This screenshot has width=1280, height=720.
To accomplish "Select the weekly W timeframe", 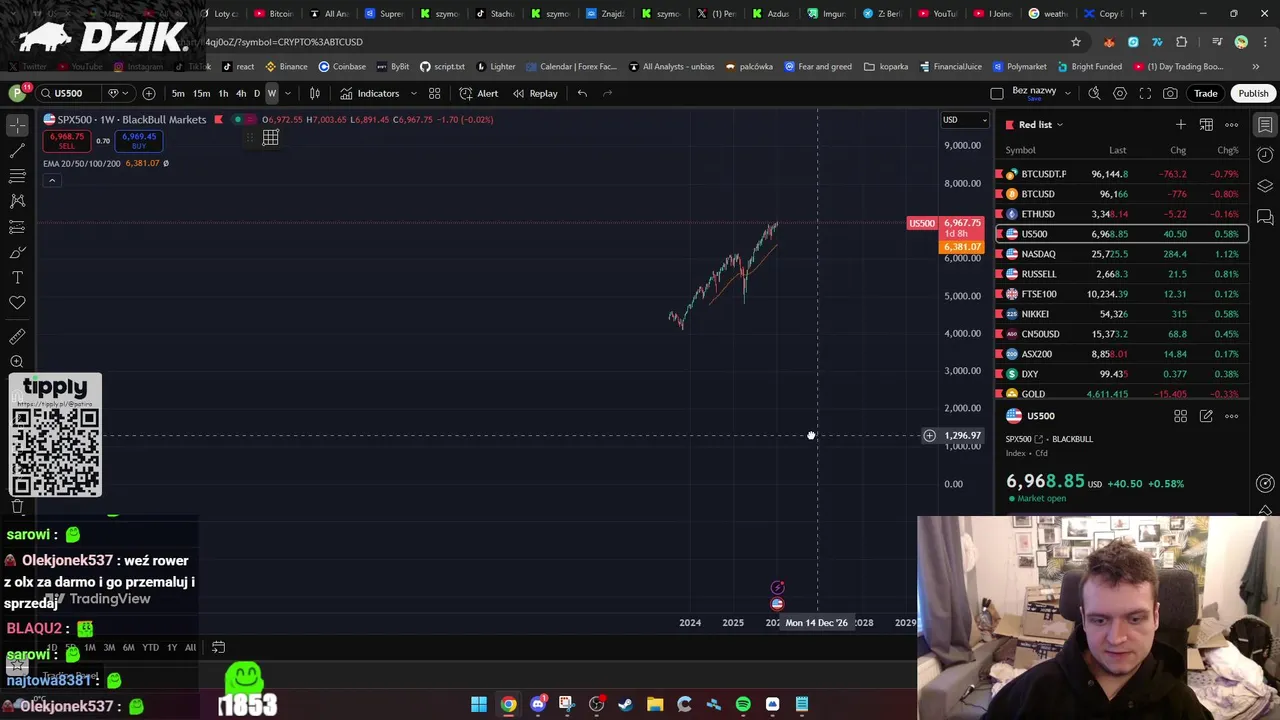I will pyautogui.click(x=271, y=93).
